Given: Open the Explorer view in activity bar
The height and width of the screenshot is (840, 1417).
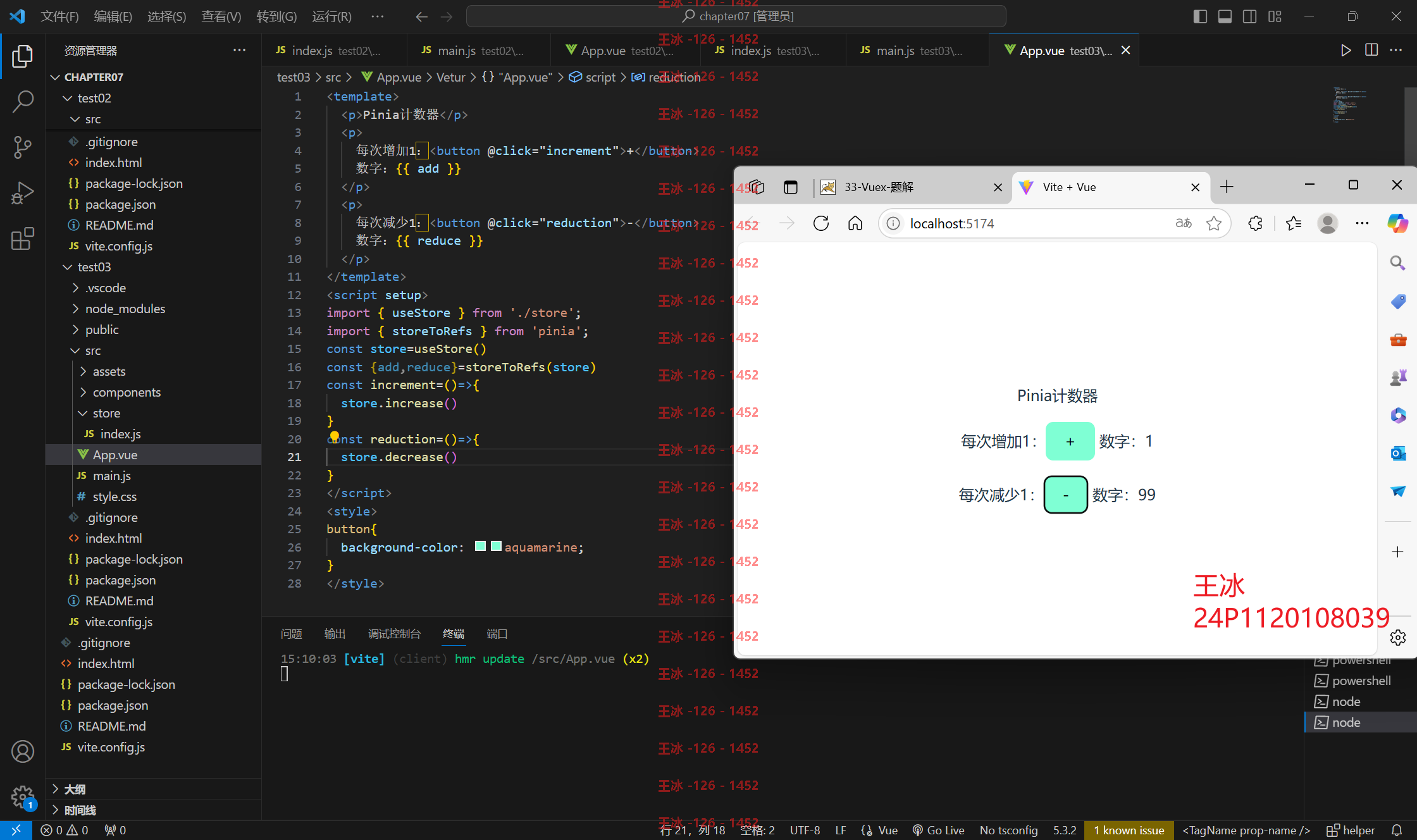Looking at the screenshot, I should [22, 56].
